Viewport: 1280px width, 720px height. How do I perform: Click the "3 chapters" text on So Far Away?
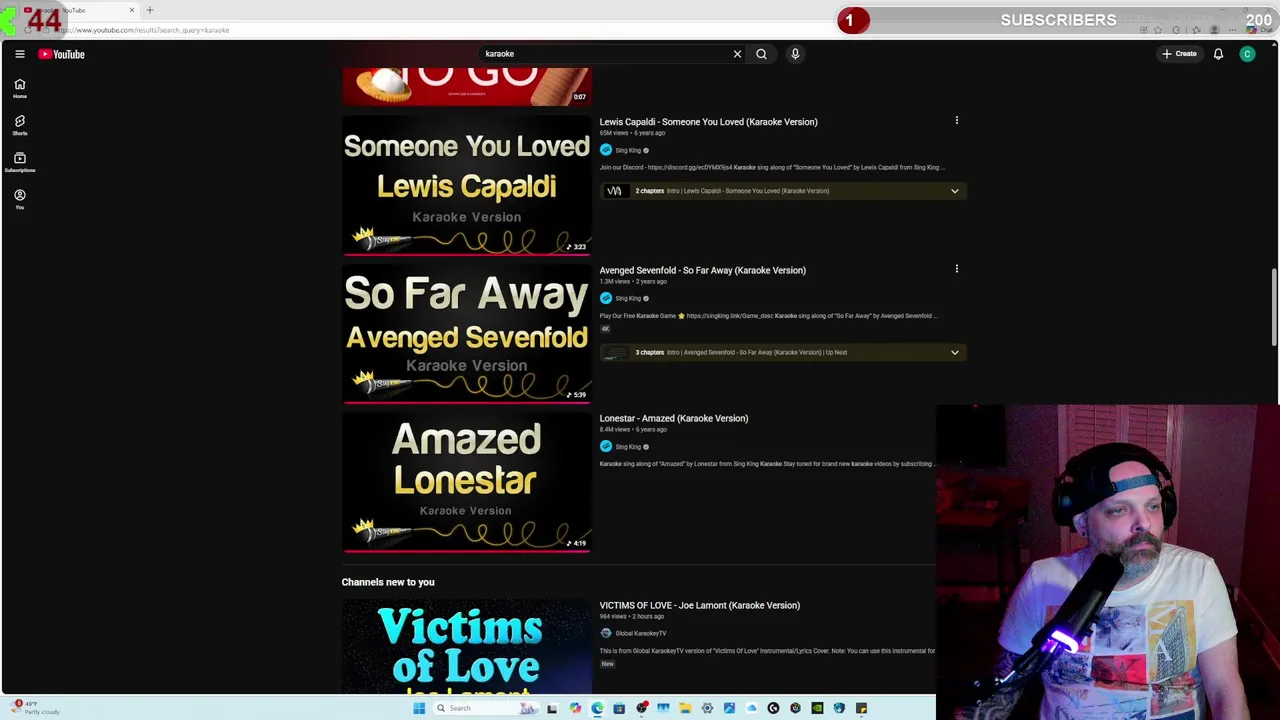[x=649, y=352]
